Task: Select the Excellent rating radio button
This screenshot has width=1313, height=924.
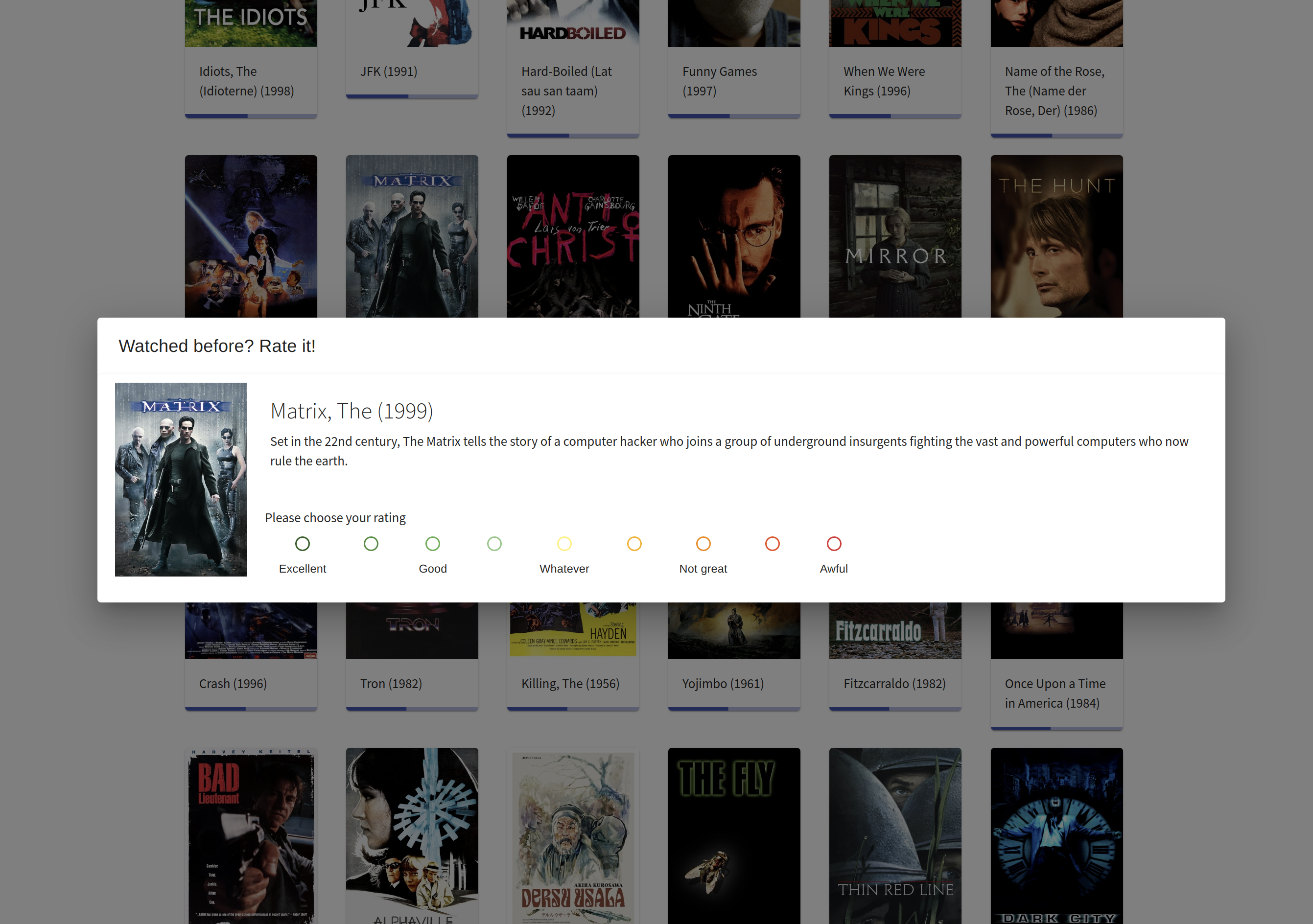Action: click(303, 544)
